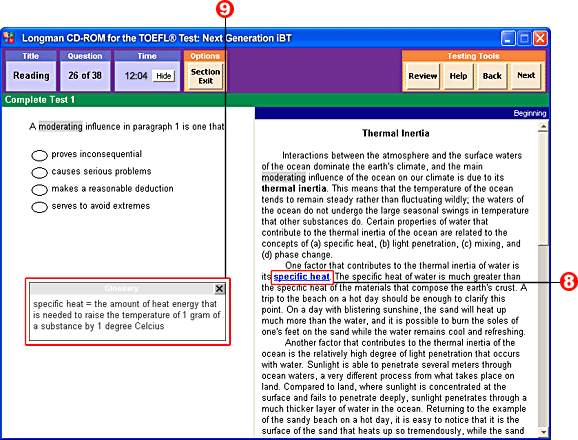
Task: Open the 'specific heat' glossary link
Action: point(302,277)
